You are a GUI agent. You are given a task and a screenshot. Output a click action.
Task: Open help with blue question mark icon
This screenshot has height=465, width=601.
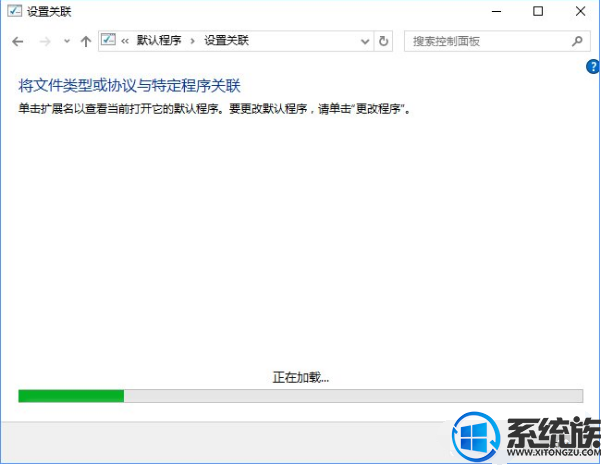click(x=593, y=67)
